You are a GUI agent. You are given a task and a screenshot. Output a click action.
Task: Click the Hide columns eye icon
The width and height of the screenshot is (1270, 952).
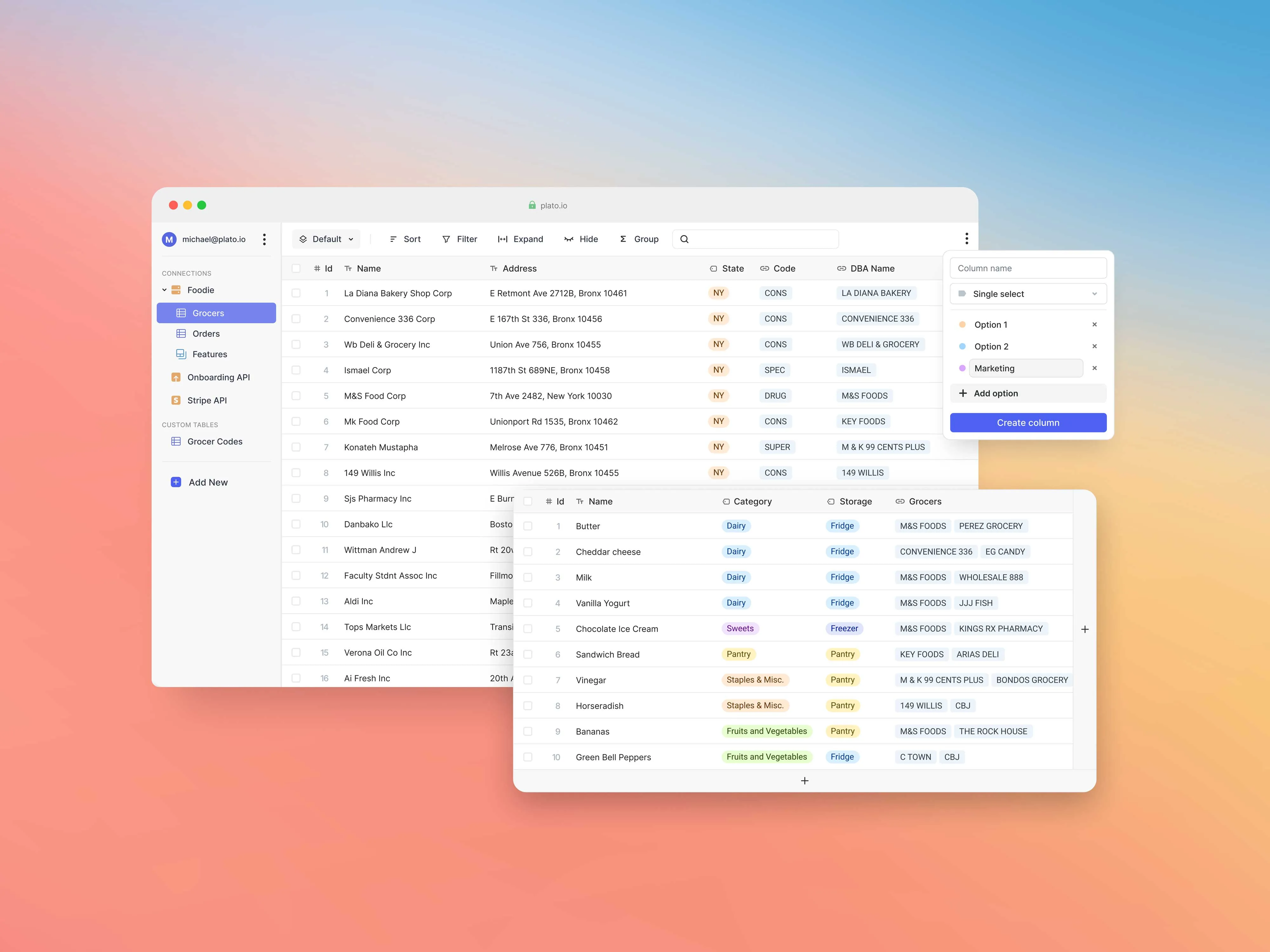point(568,239)
